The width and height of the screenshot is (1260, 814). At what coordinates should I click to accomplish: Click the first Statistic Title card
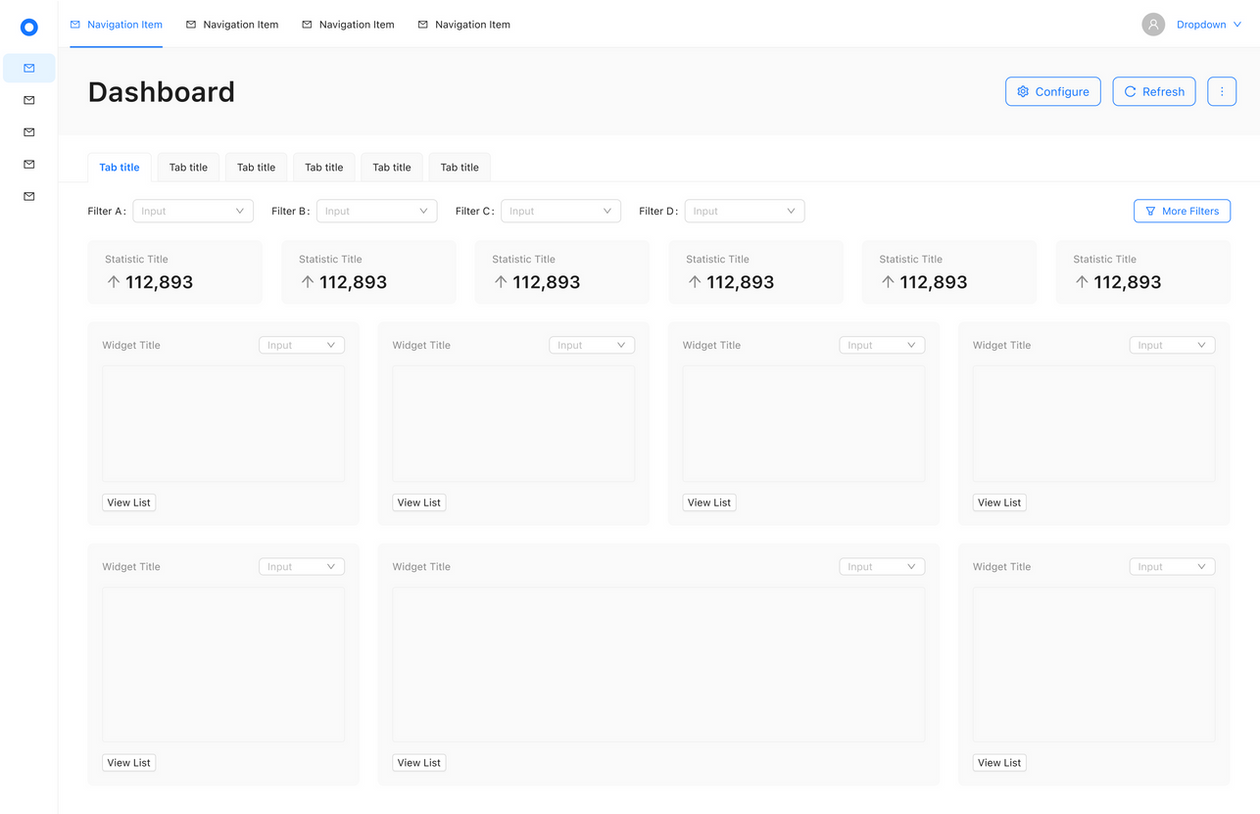[174, 272]
